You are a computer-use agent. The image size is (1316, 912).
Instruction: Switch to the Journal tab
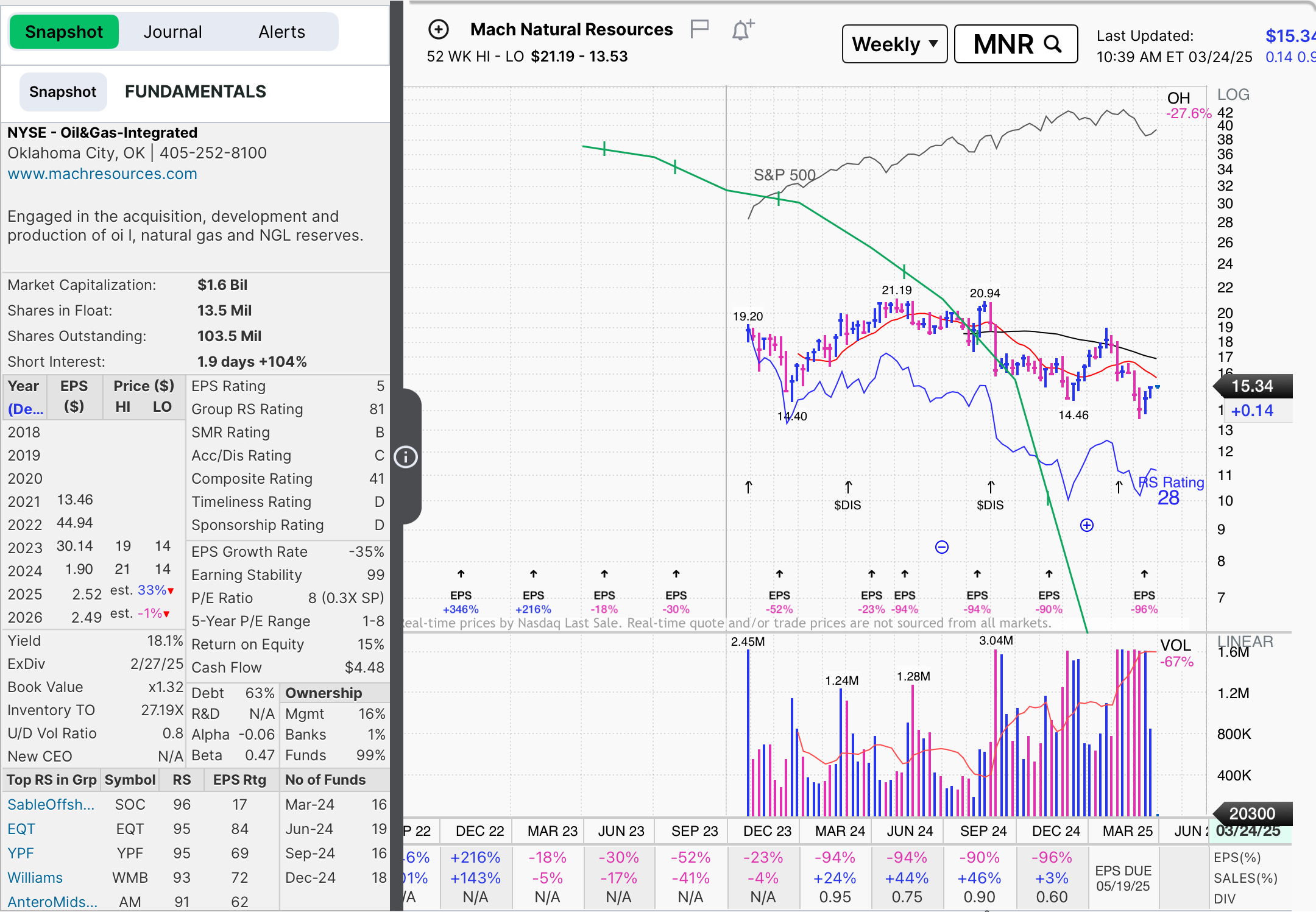172,32
